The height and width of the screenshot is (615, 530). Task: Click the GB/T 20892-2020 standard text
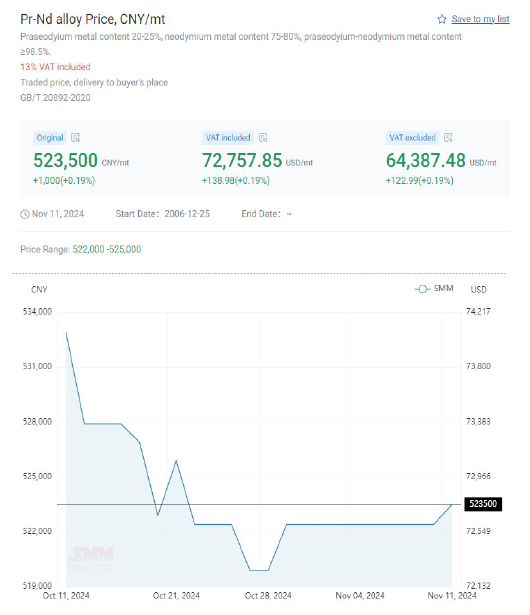(x=55, y=98)
